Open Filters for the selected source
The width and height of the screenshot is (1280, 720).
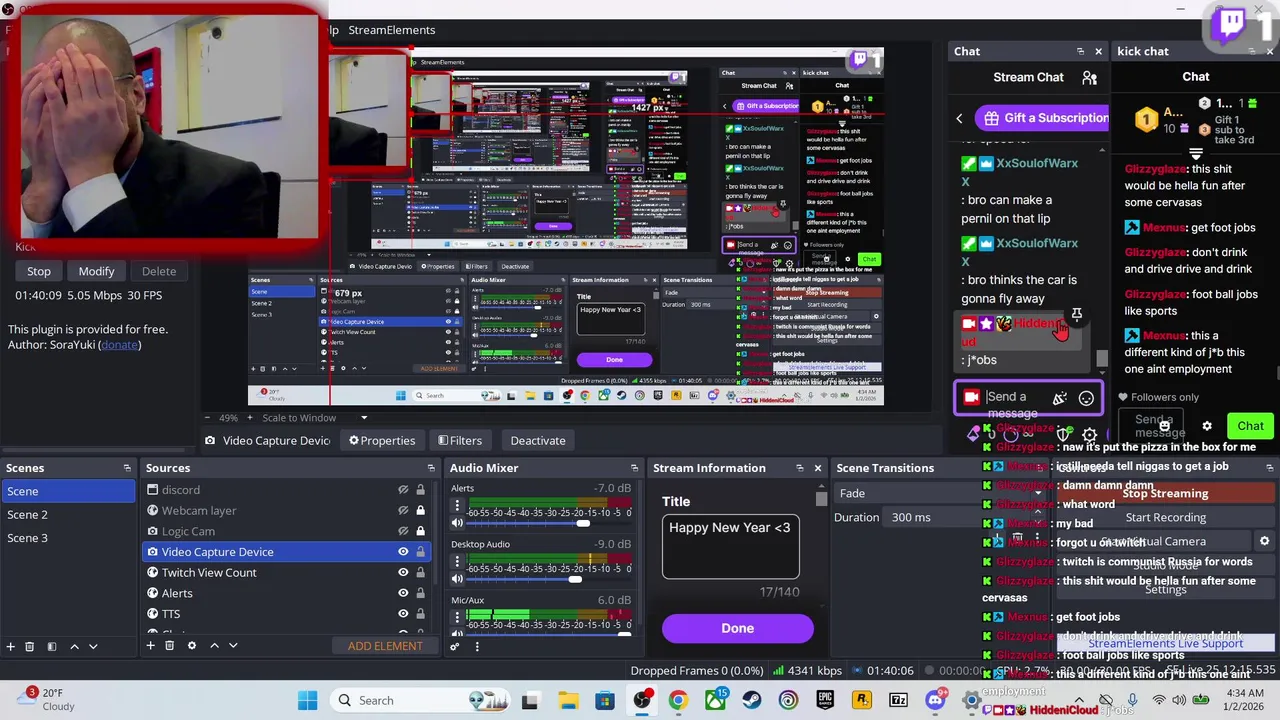click(459, 441)
